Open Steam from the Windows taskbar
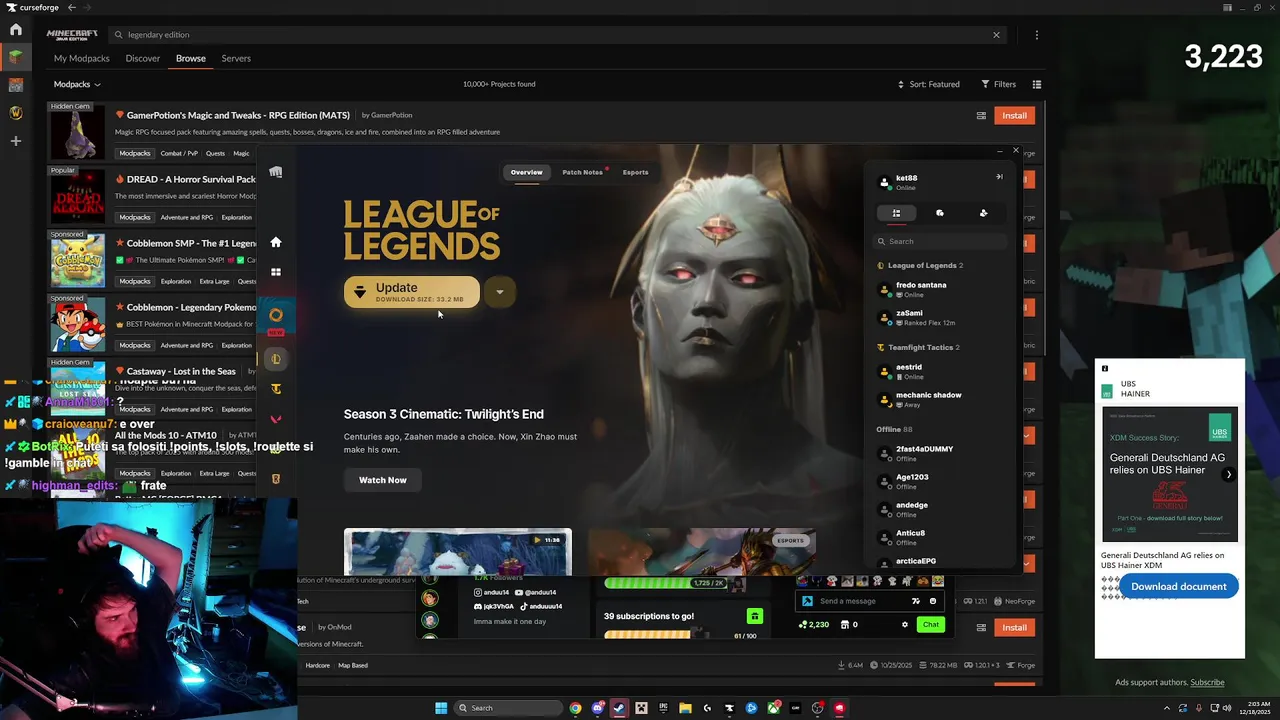1280x720 pixels. pyautogui.click(x=619, y=708)
